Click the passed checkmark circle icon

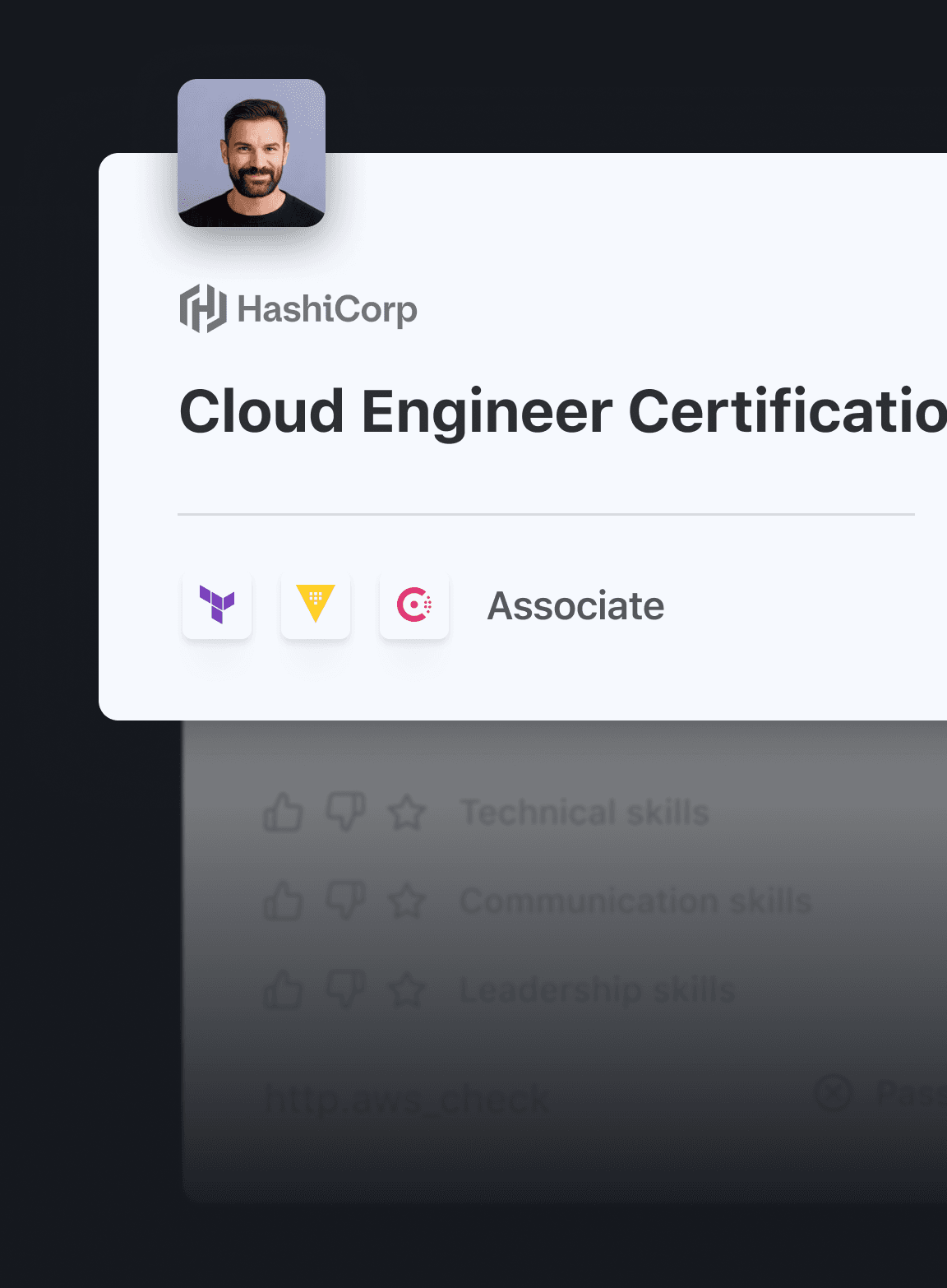(833, 1093)
